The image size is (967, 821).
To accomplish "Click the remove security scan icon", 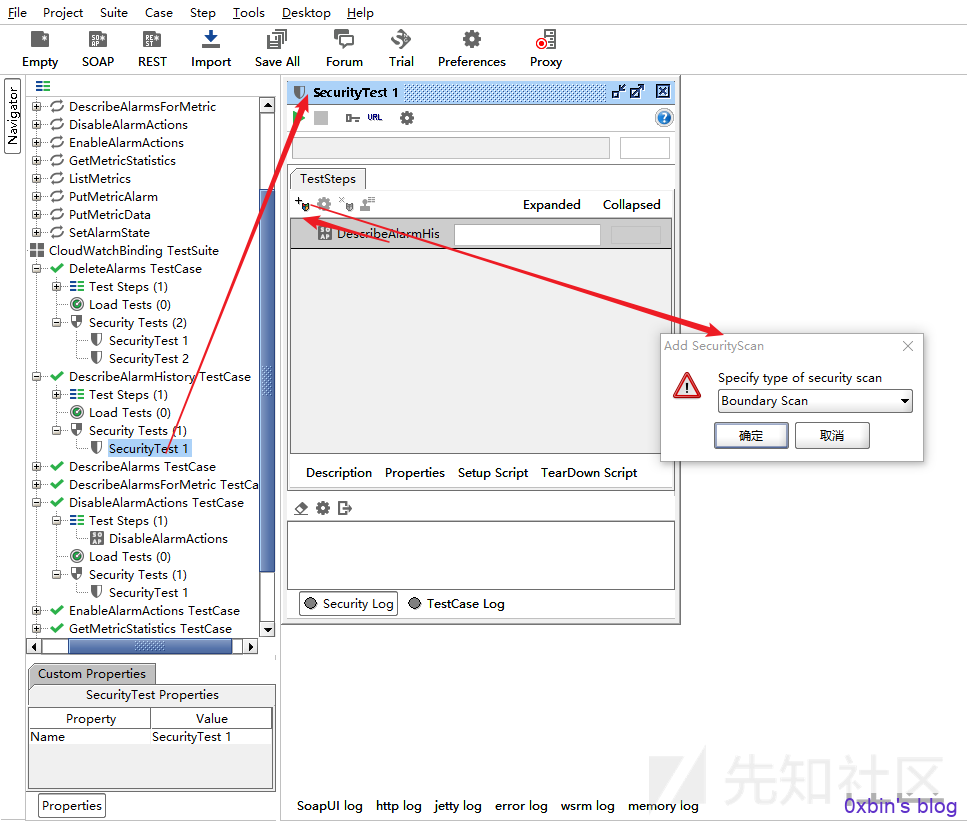I will pos(346,204).
